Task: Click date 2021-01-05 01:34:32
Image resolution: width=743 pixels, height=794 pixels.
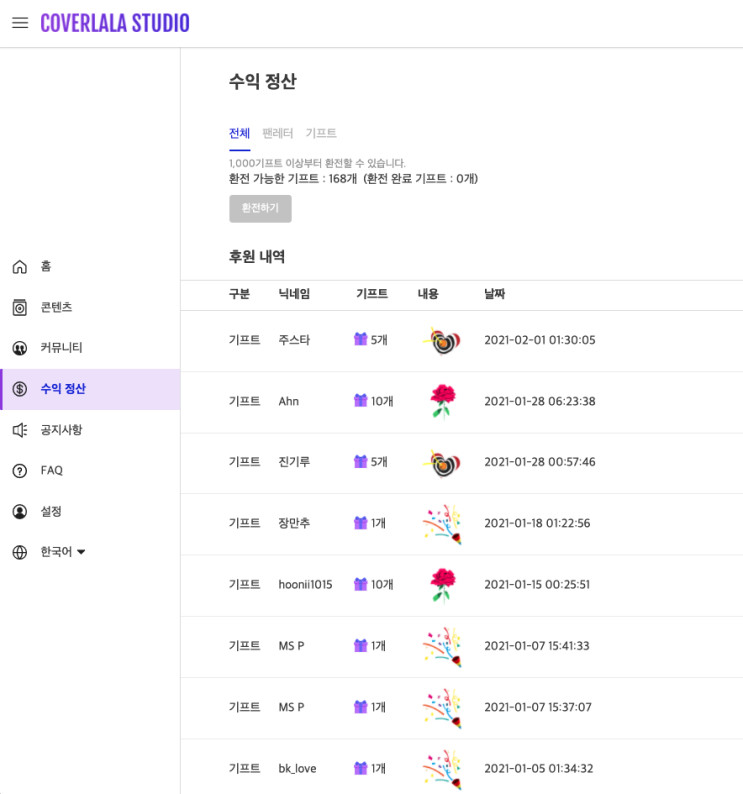Action: [x=539, y=768]
